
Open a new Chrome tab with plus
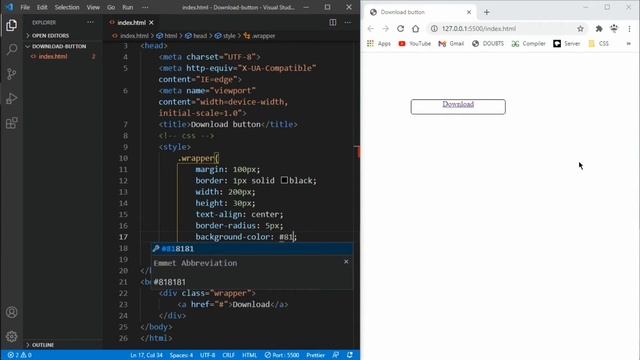[x=487, y=12]
